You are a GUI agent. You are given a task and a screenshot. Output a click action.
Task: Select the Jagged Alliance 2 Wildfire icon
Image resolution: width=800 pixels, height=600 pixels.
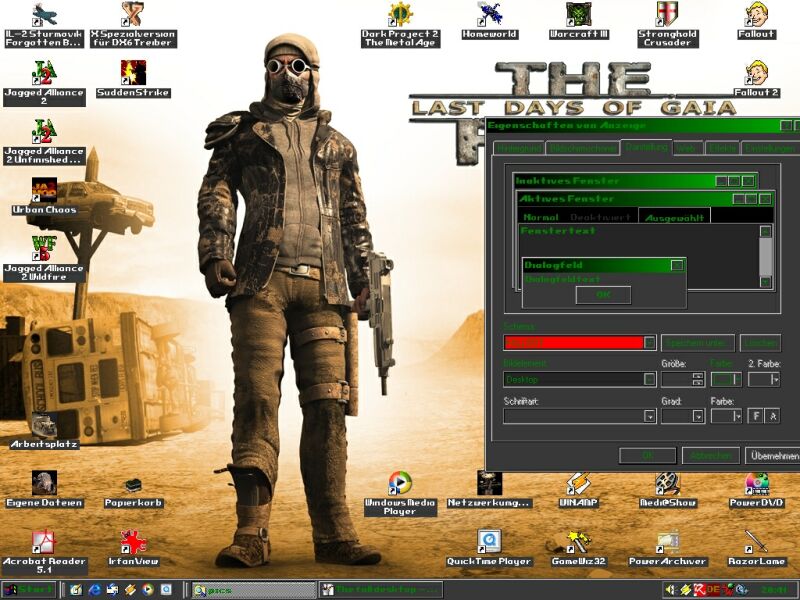click(44, 259)
